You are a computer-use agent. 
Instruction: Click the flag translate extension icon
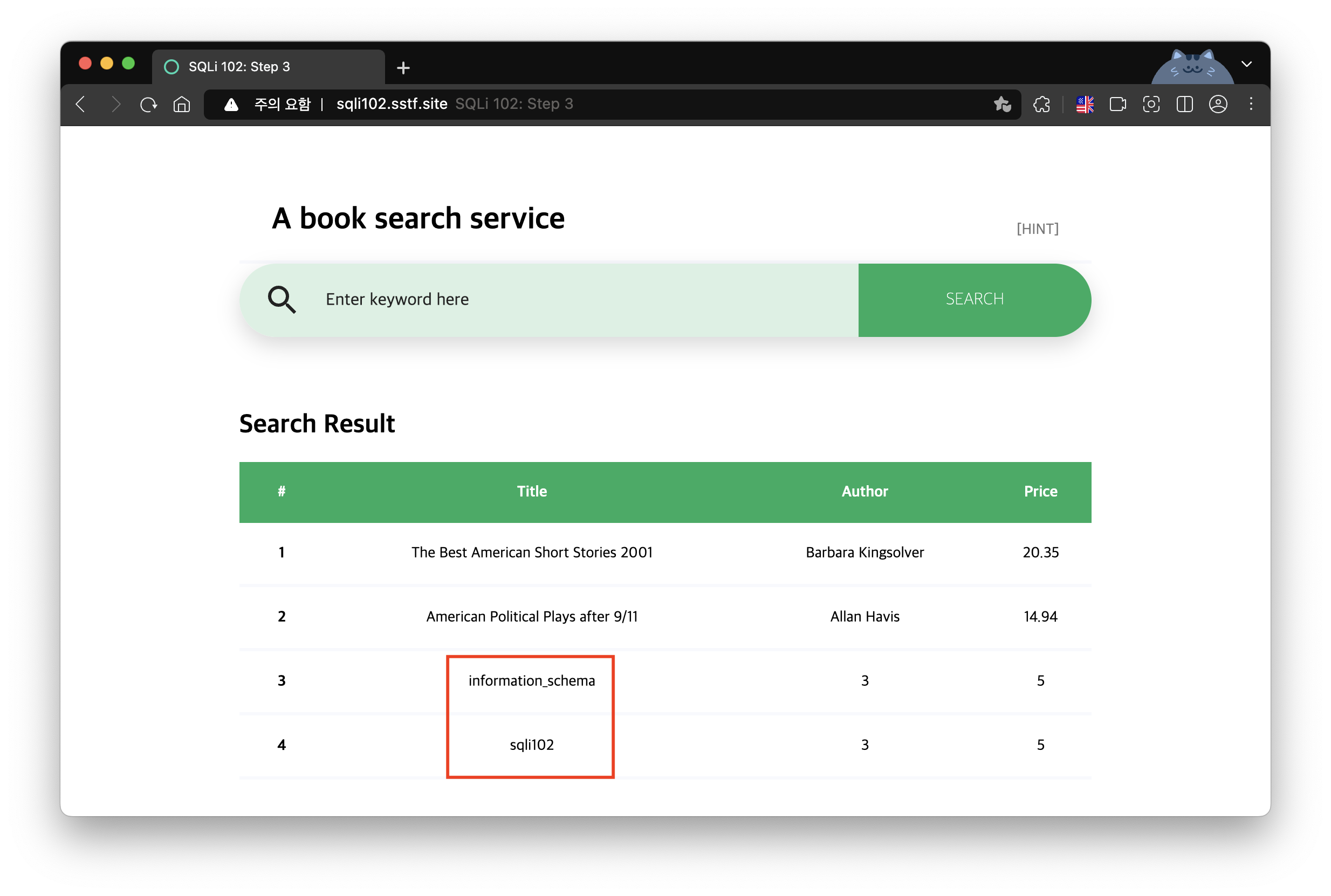pyautogui.click(x=1084, y=104)
